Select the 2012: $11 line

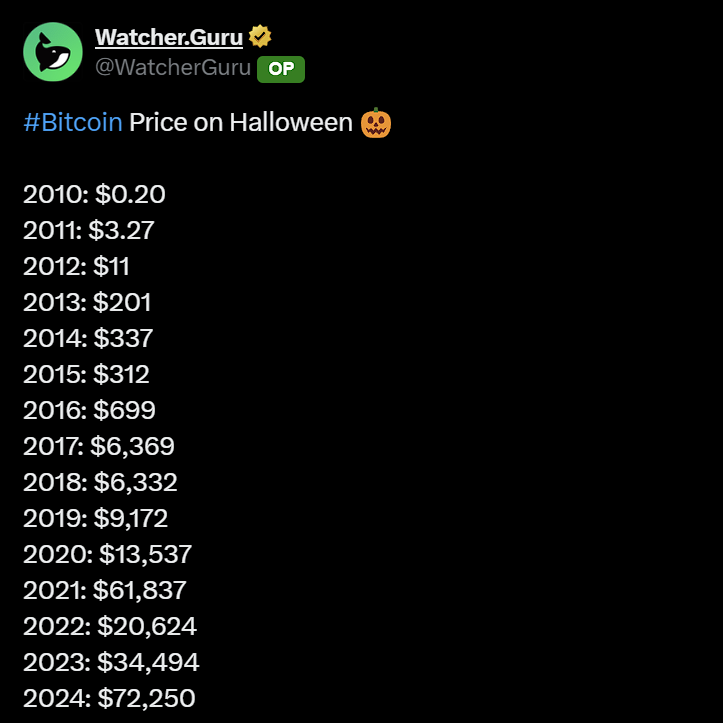click(x=77, y=267)
